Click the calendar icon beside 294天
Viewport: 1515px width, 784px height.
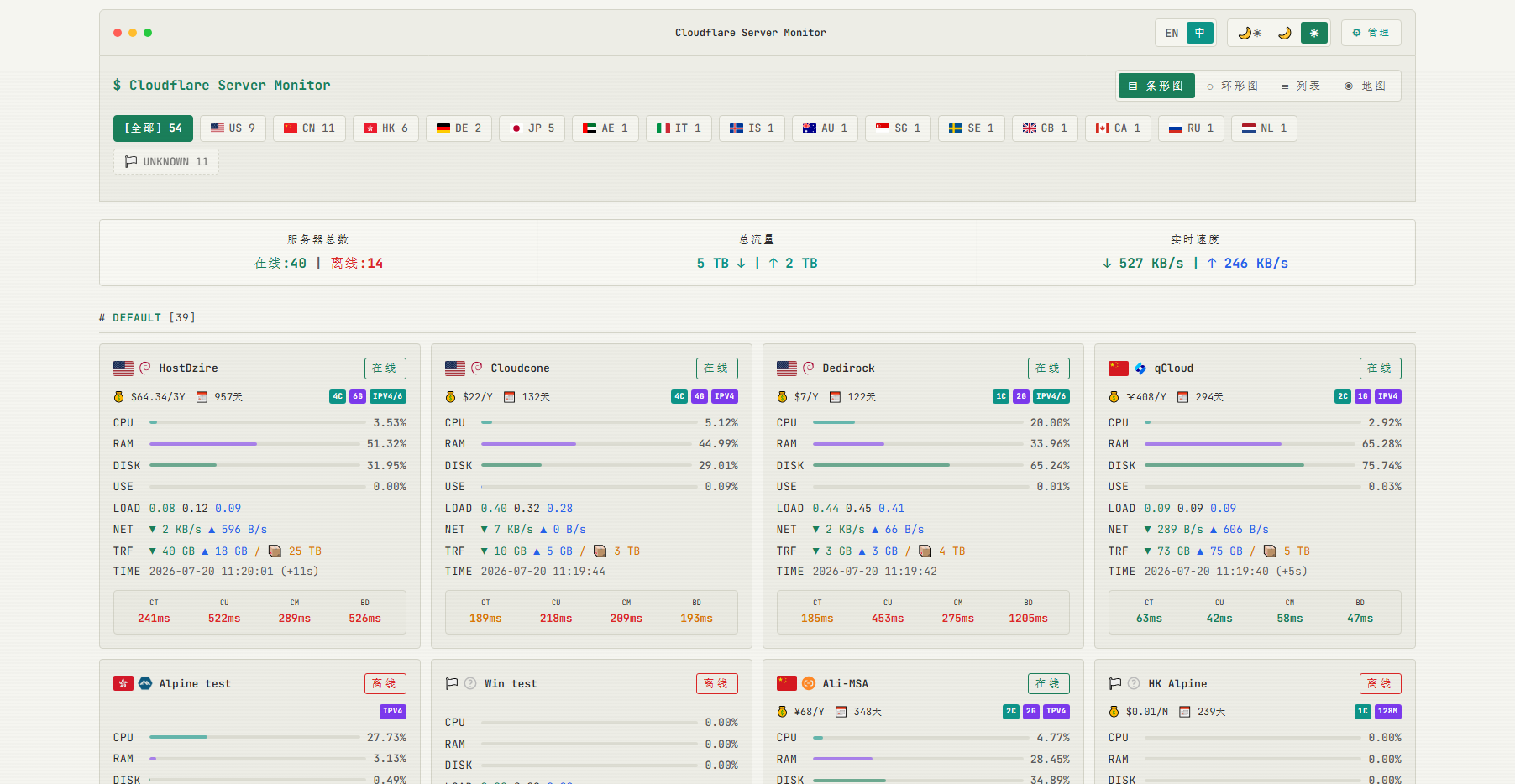[1182, 397]
